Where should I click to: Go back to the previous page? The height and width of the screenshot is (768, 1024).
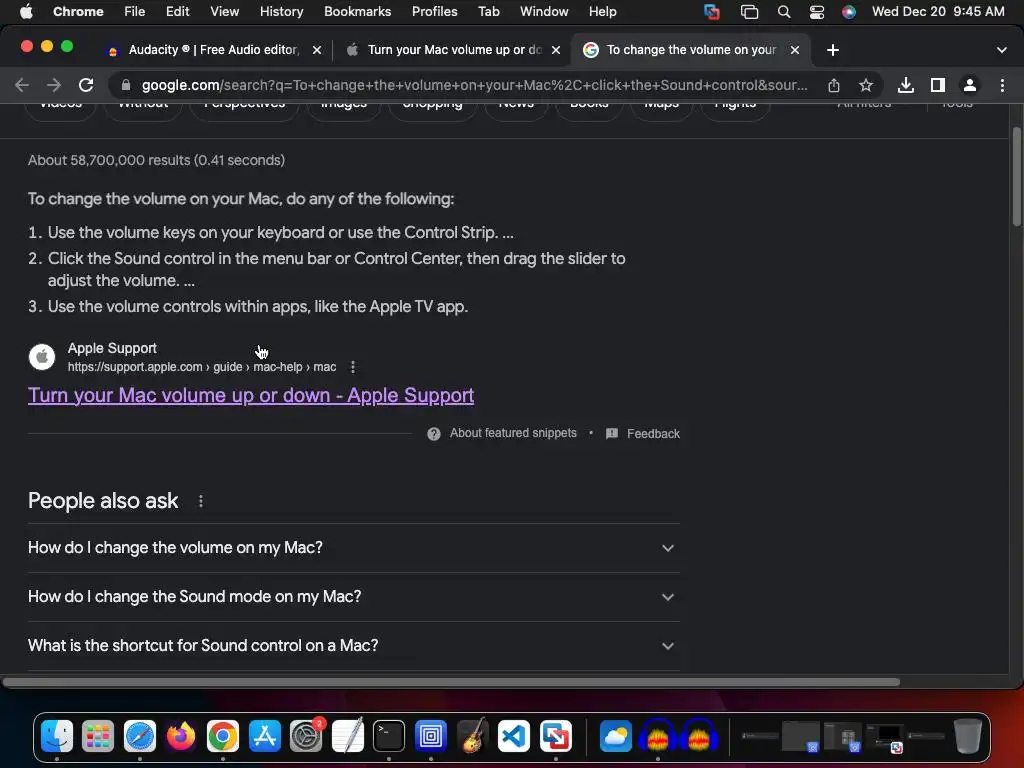pos(22,85)
